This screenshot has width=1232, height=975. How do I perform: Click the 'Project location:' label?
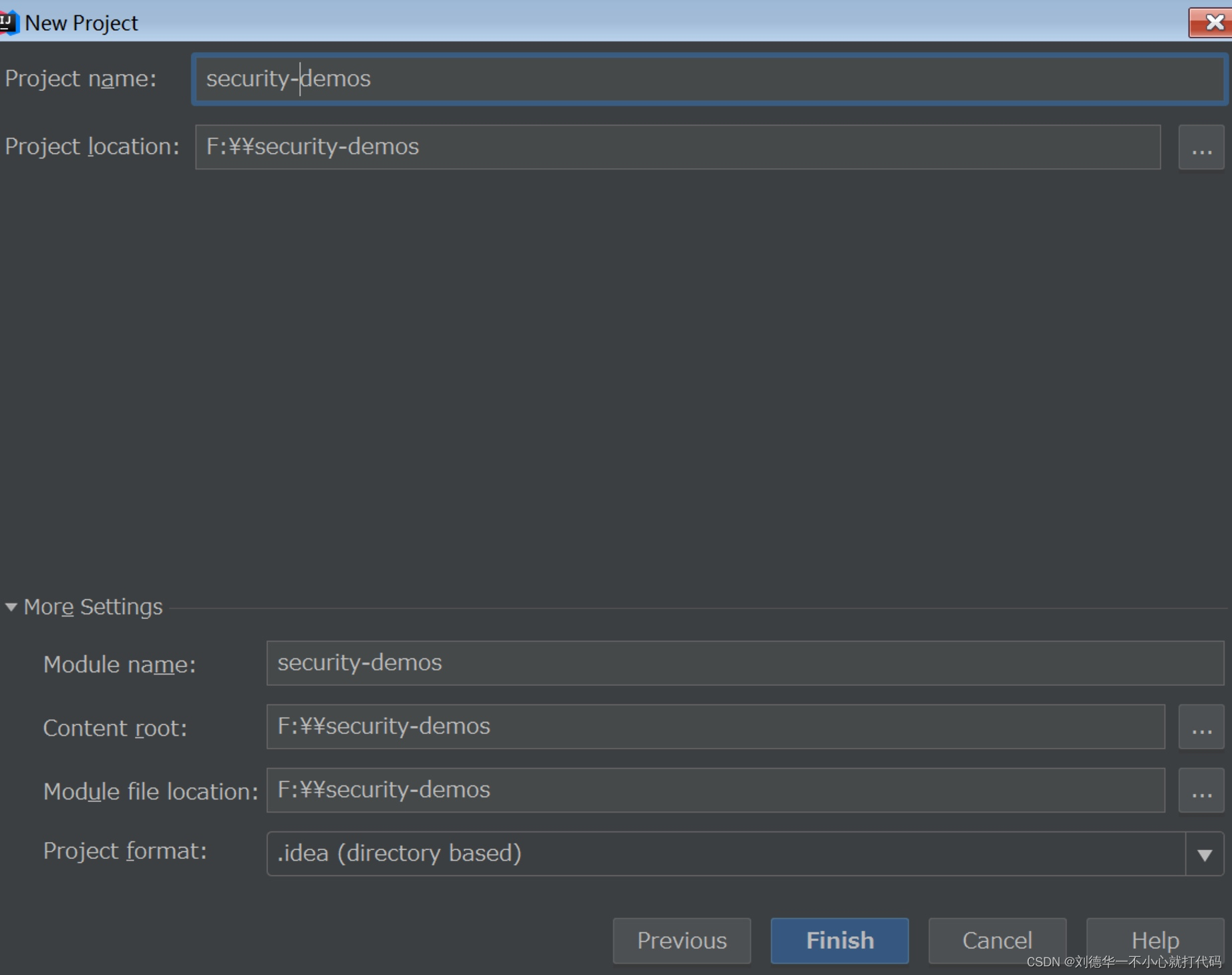(x=92, y=147)
